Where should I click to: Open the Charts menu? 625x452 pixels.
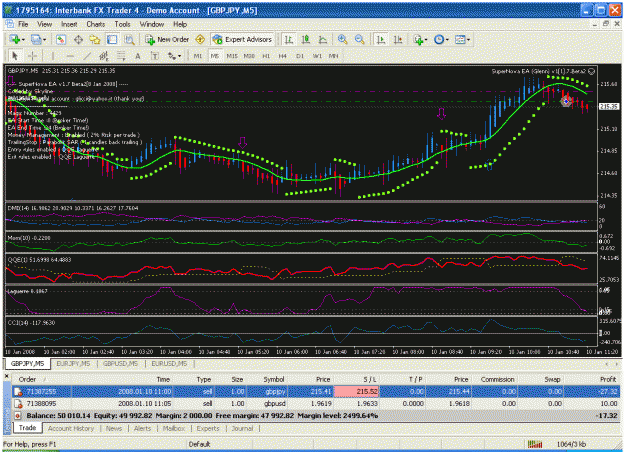tap(96, 24)
